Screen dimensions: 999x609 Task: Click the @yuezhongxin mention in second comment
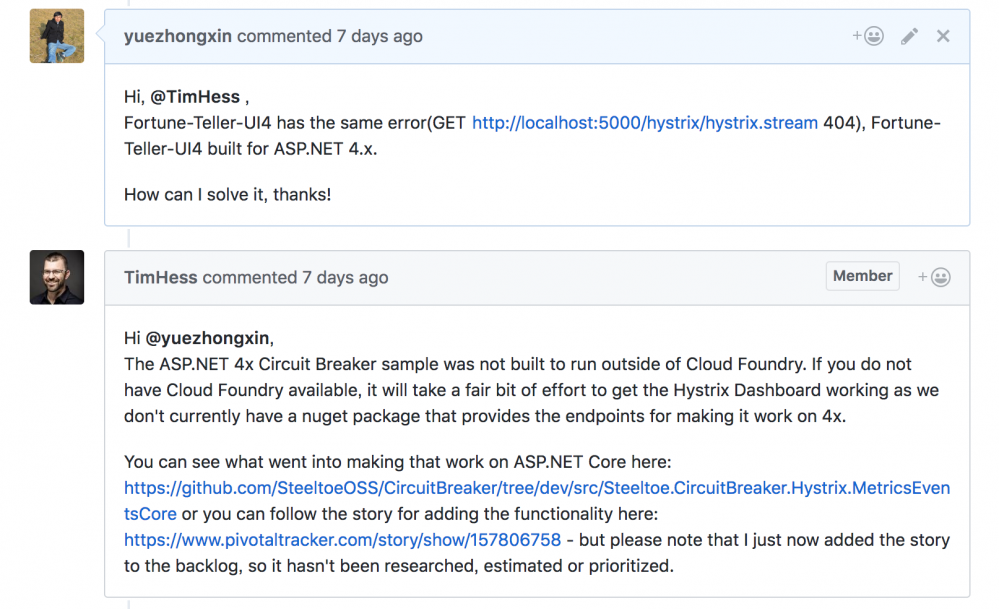coord(209,338)
